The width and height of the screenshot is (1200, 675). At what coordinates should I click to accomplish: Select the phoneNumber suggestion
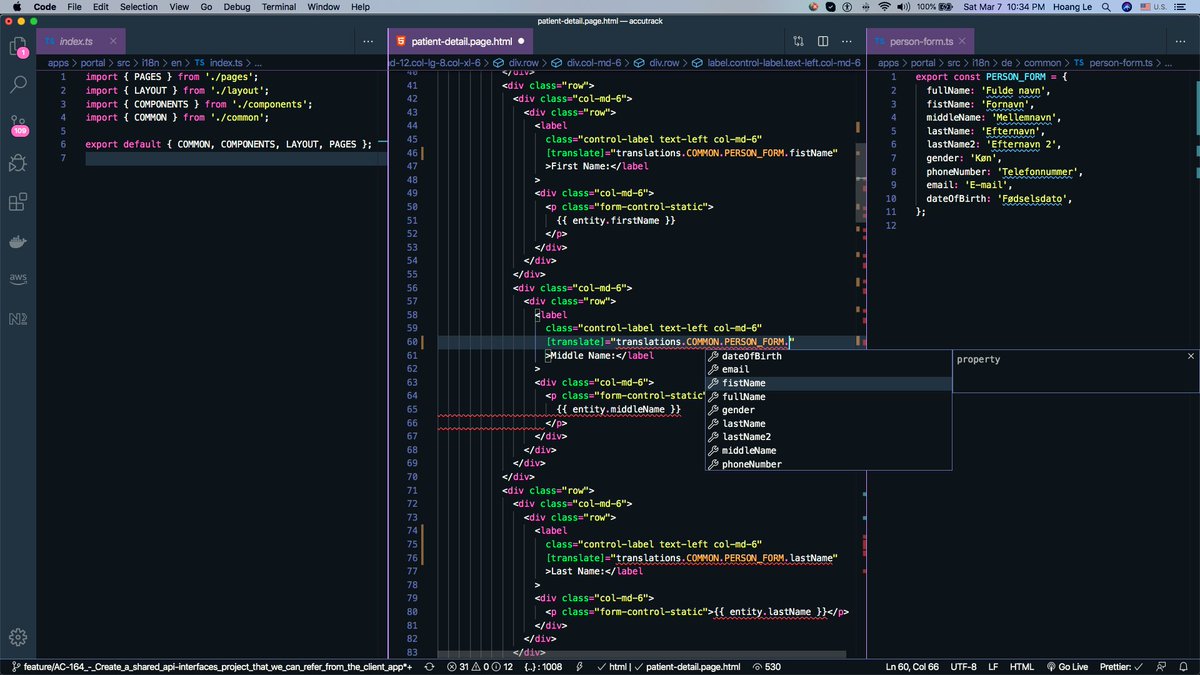(x=828, y=464)
